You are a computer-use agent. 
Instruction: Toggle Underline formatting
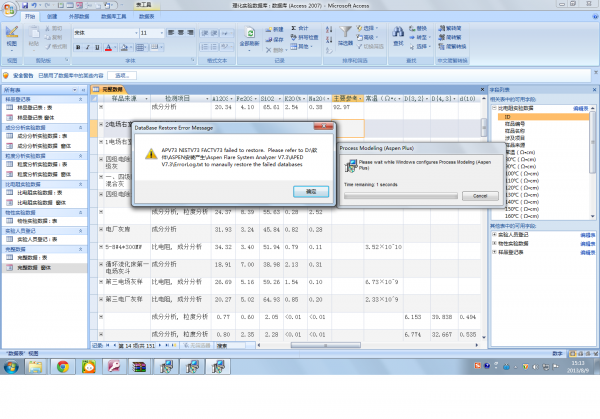coord(97,47)
